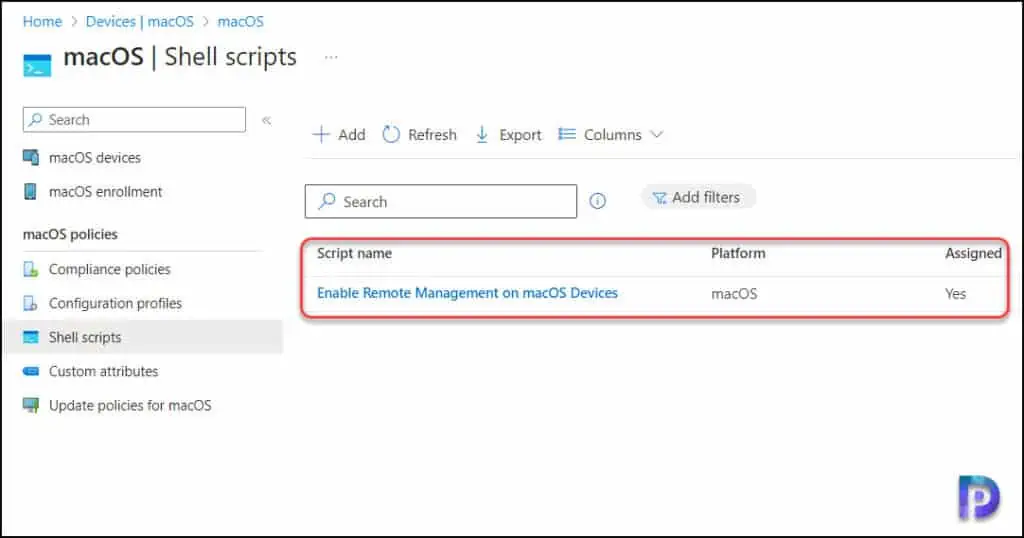The height and width of the screenshot is (538, 1024).
Task: Click the macOS enrollment icon
Action: pos(30,191)
